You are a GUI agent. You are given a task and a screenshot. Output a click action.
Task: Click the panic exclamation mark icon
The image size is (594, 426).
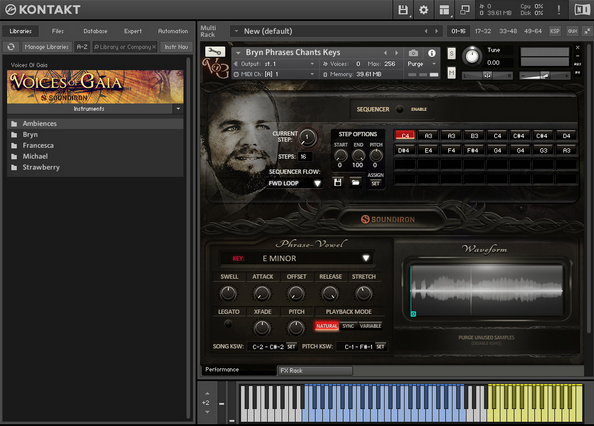pos(559,10)
